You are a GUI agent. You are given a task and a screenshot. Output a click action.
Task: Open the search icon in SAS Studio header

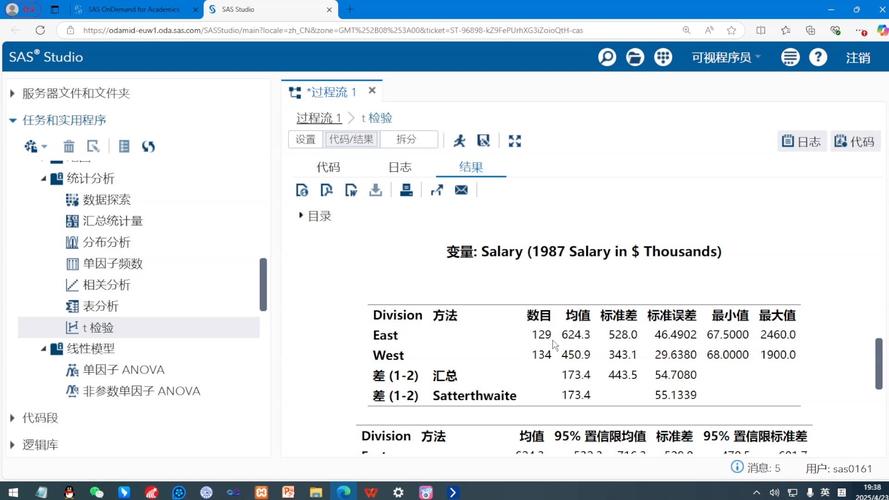pyautogui.click(x=607, y=57)
